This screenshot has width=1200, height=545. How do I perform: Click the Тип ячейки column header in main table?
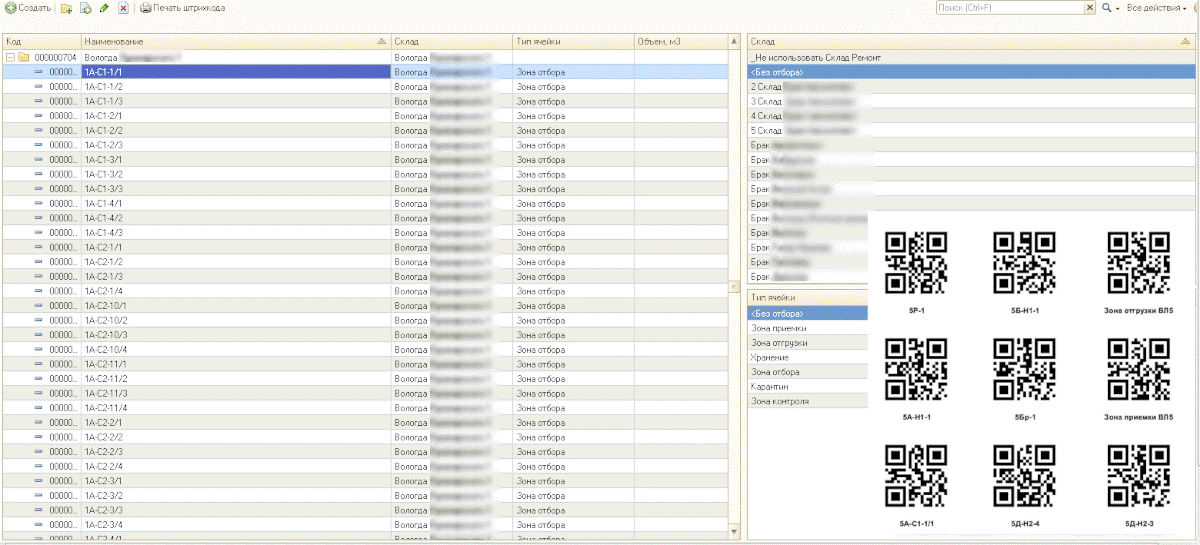573,42
